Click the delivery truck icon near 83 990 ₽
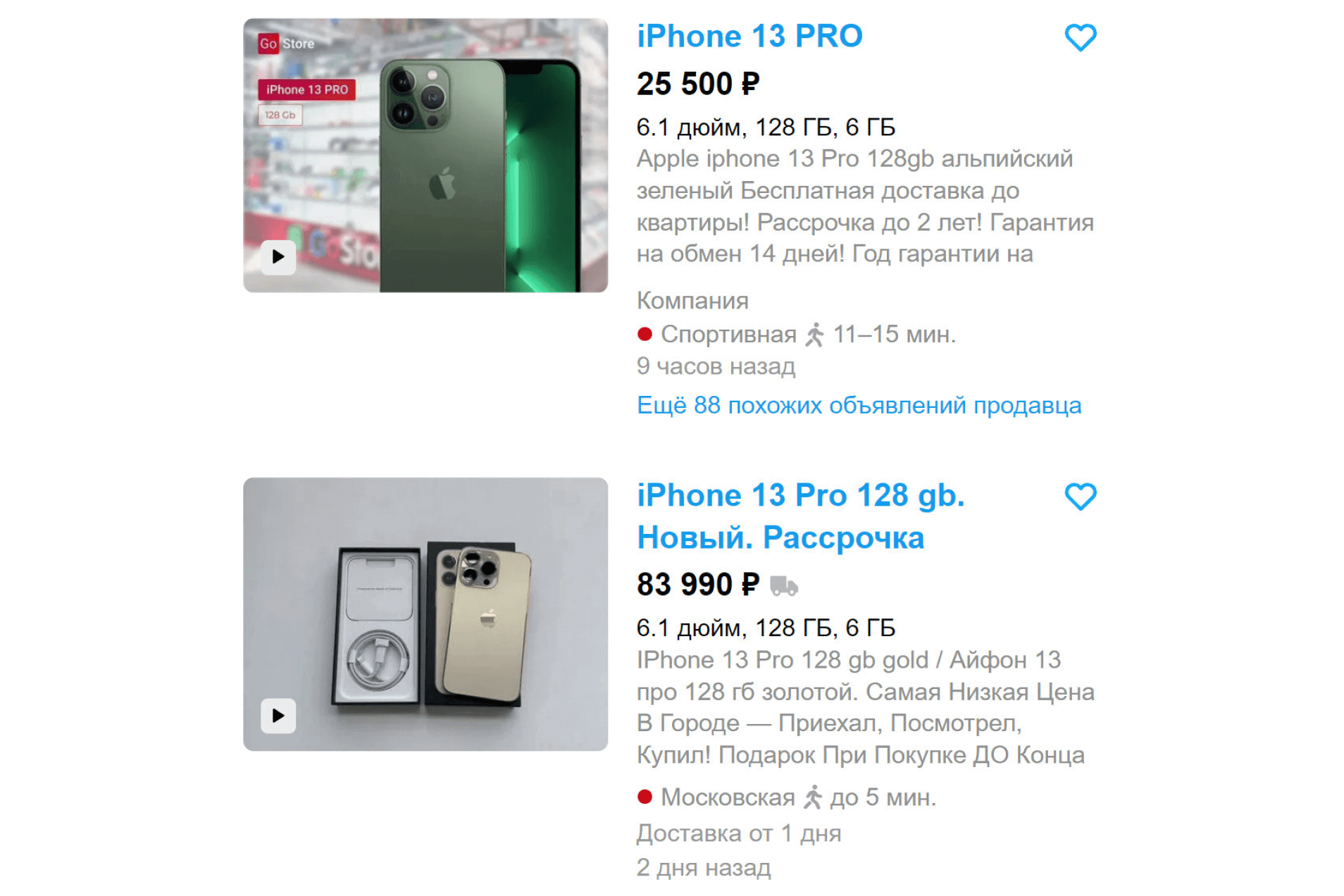 click(783, 585)
